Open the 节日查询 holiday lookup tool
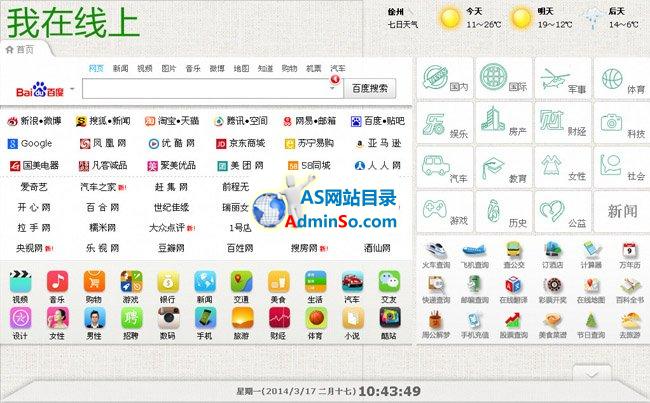This screenshot has width=650, height=403. [x=591, y=325]
